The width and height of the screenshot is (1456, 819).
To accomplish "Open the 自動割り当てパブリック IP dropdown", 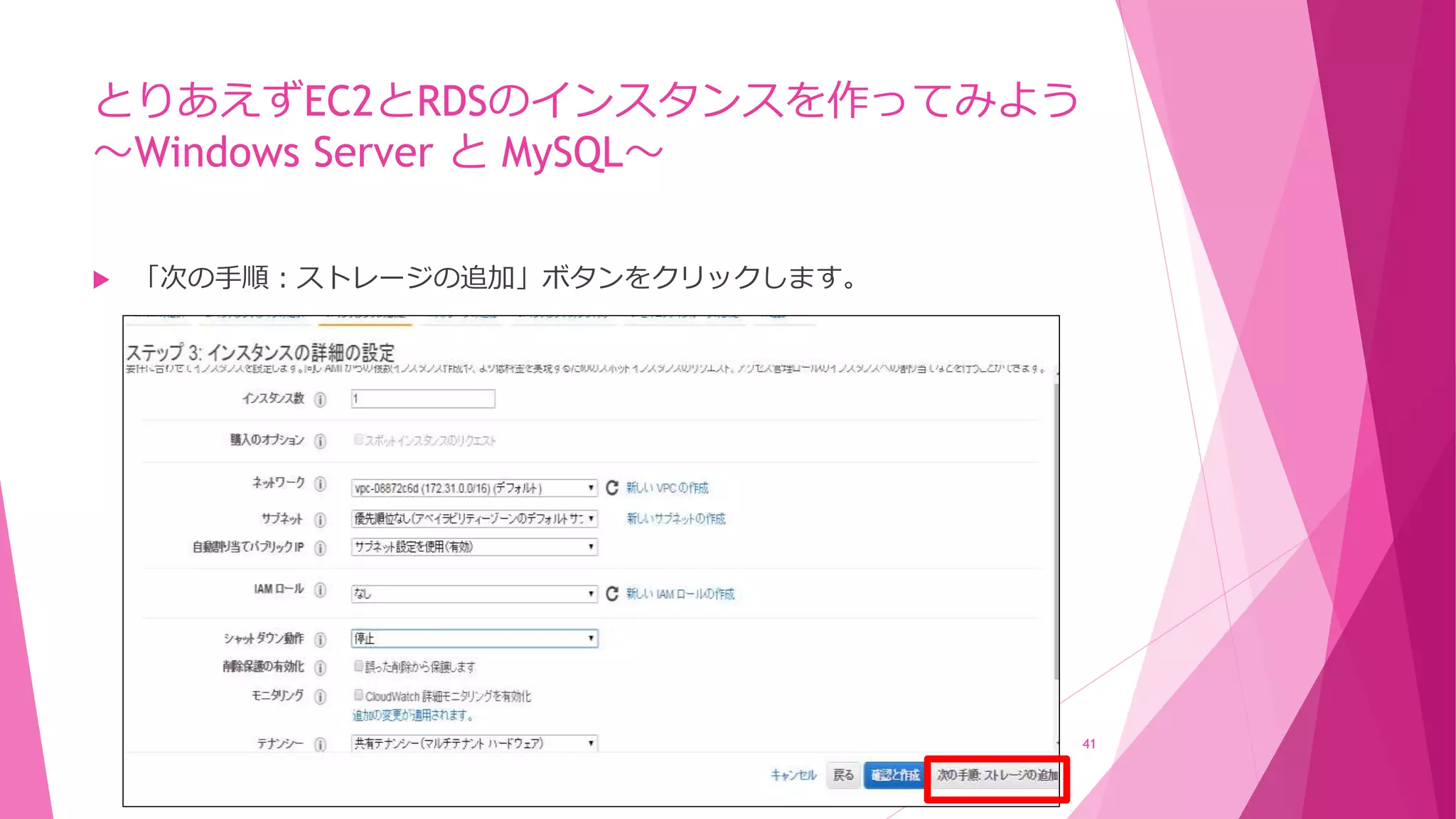I will (474, 547).
